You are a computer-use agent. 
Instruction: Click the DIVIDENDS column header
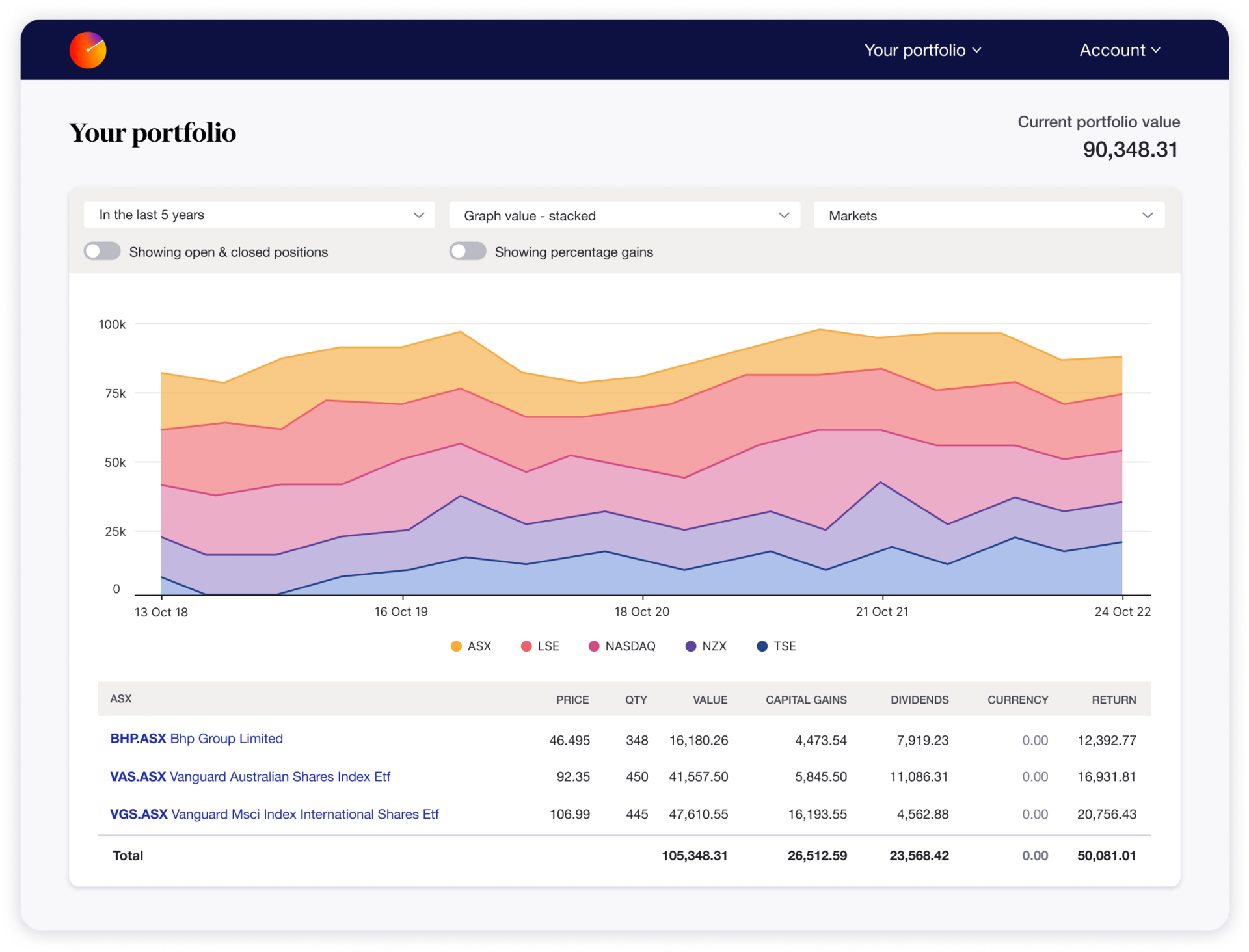click(x=919, y=700)
